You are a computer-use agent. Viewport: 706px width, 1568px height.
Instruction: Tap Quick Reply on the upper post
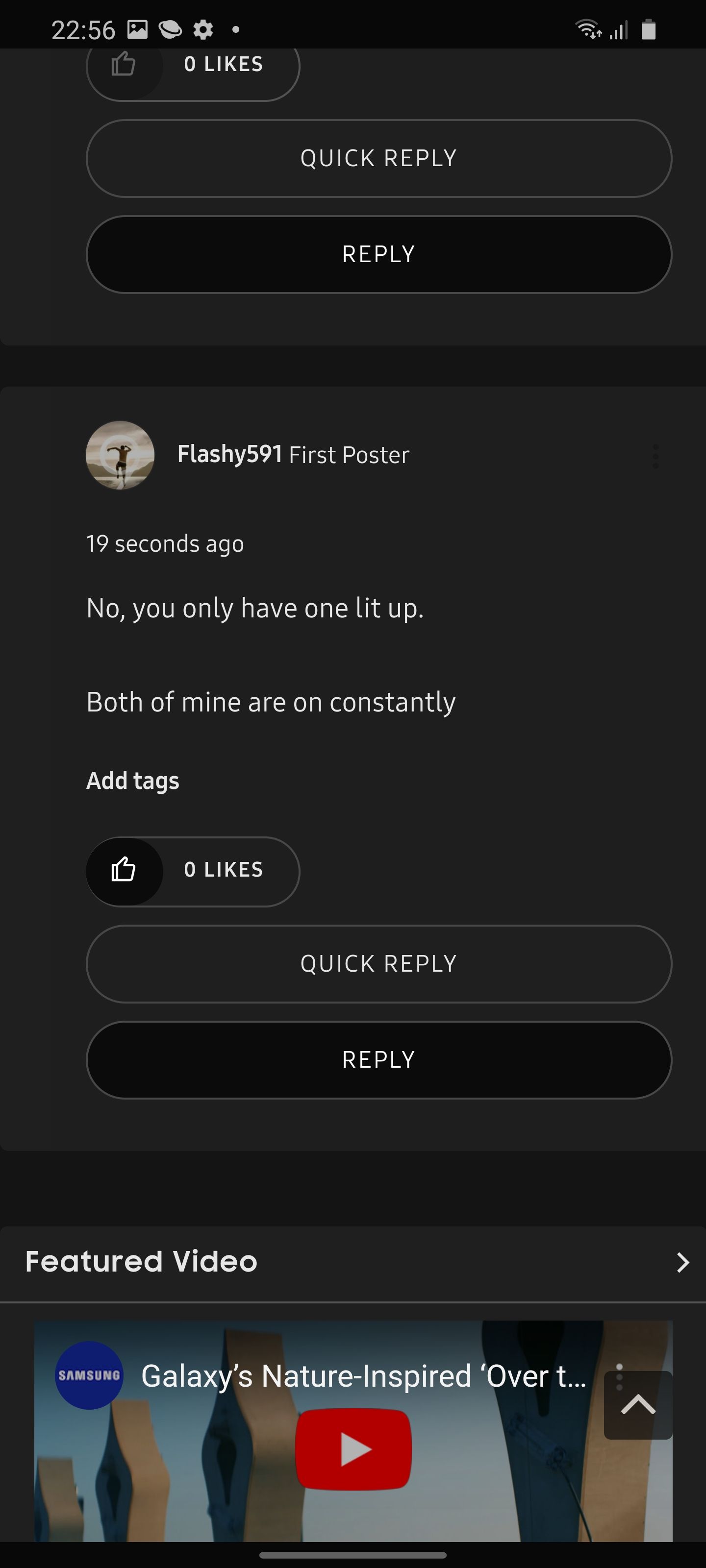(x=379, y=158)
